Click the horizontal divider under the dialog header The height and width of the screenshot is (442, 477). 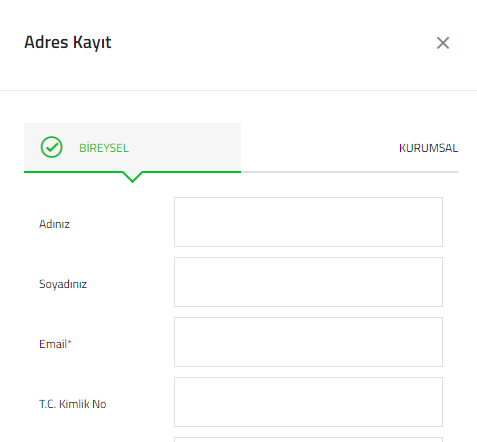pos(238,90)
